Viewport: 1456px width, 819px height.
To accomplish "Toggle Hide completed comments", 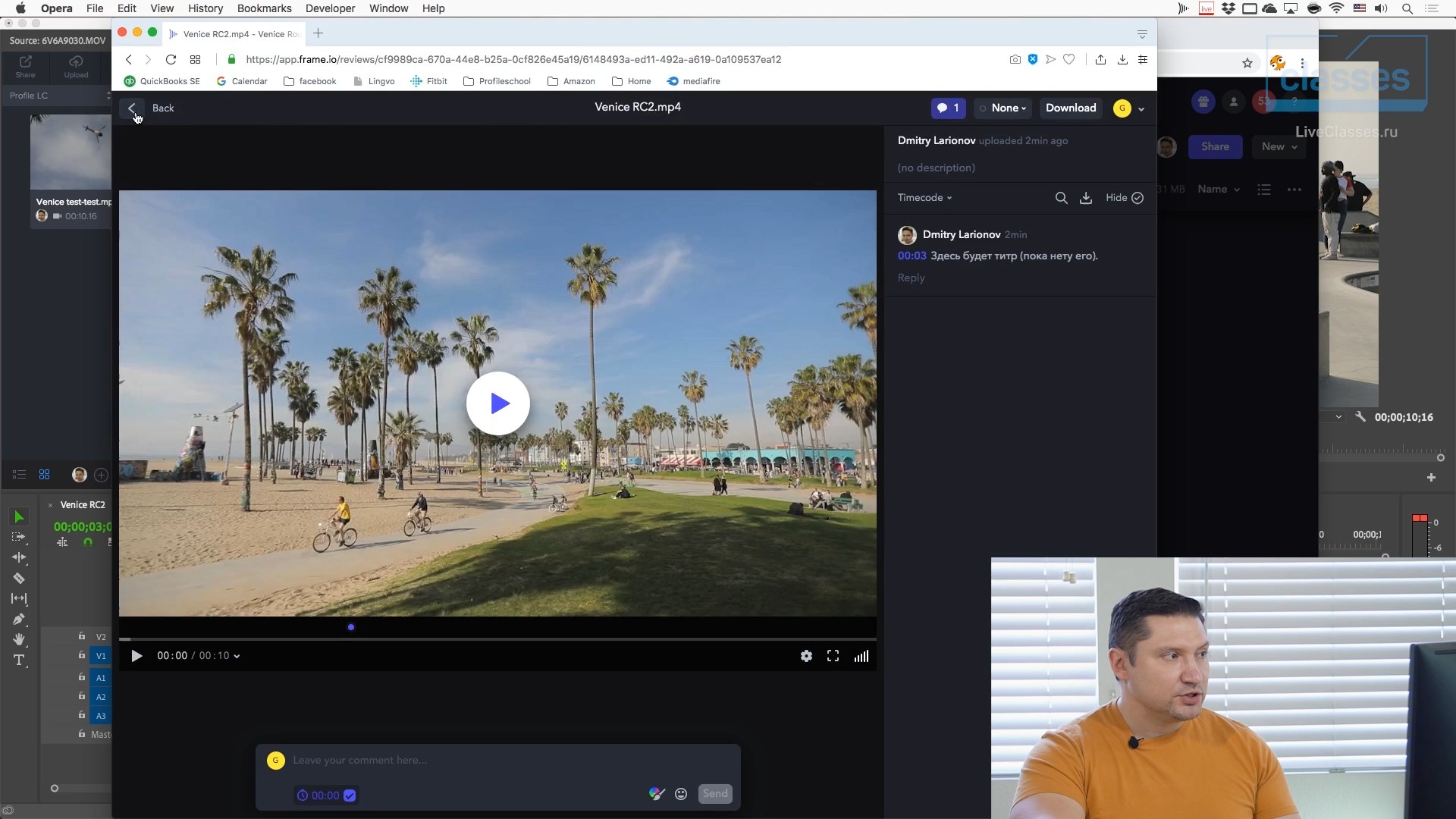I will point(1124,198).
